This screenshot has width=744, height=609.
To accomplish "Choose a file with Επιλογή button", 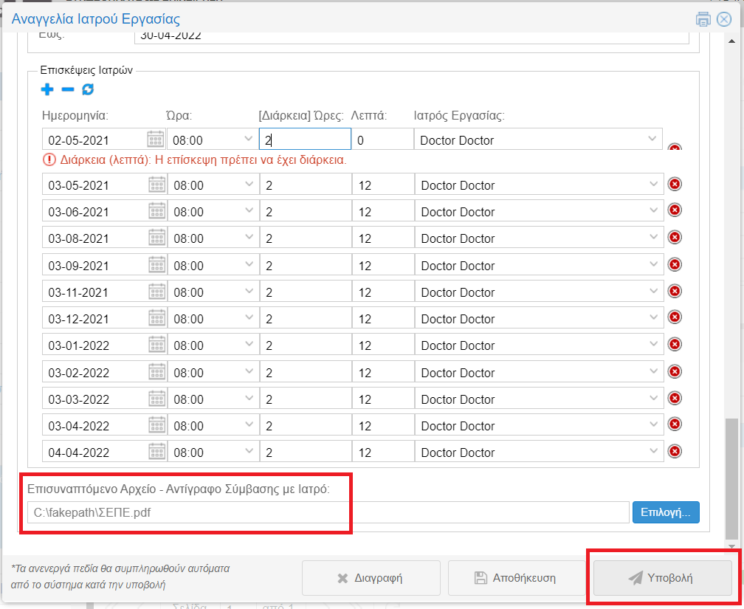I will pyautogui.click(x=666, y=512).
